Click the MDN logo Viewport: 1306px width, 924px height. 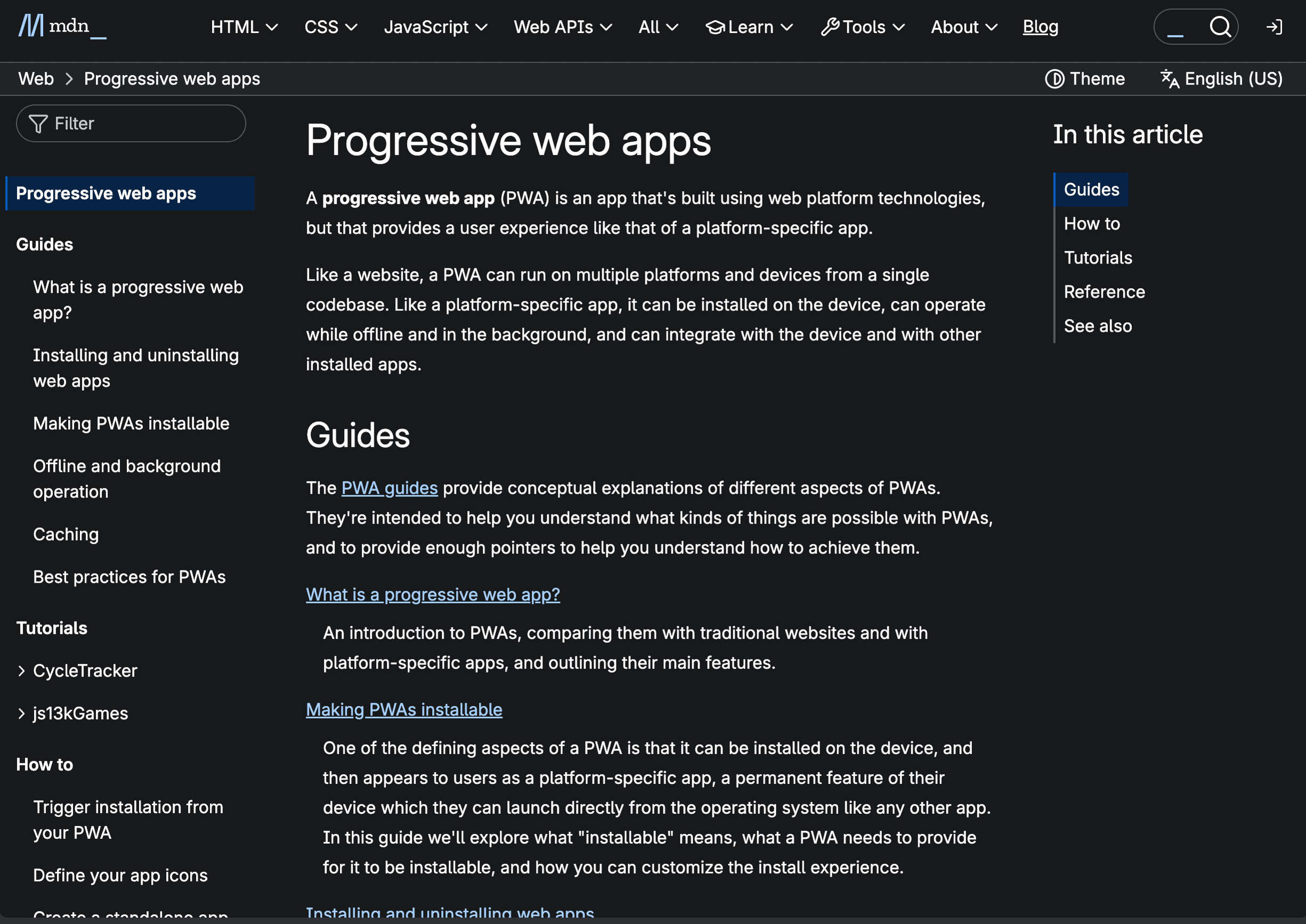(x=62, y=26)
